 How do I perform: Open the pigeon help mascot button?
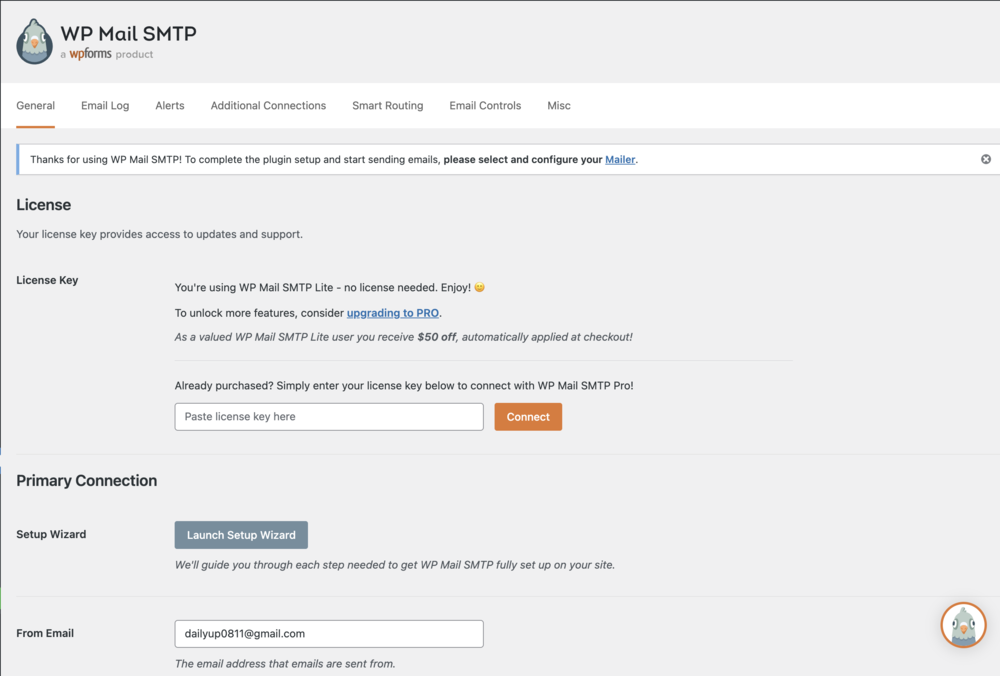pyautogui.click(x=963, y=625)
